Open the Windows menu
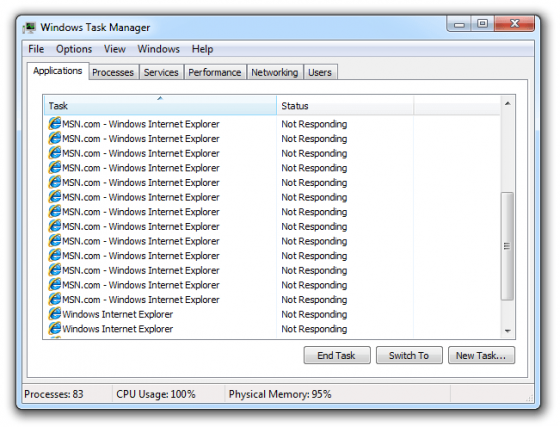This screenshot has height=427, width=560. (x=159, y=49)
